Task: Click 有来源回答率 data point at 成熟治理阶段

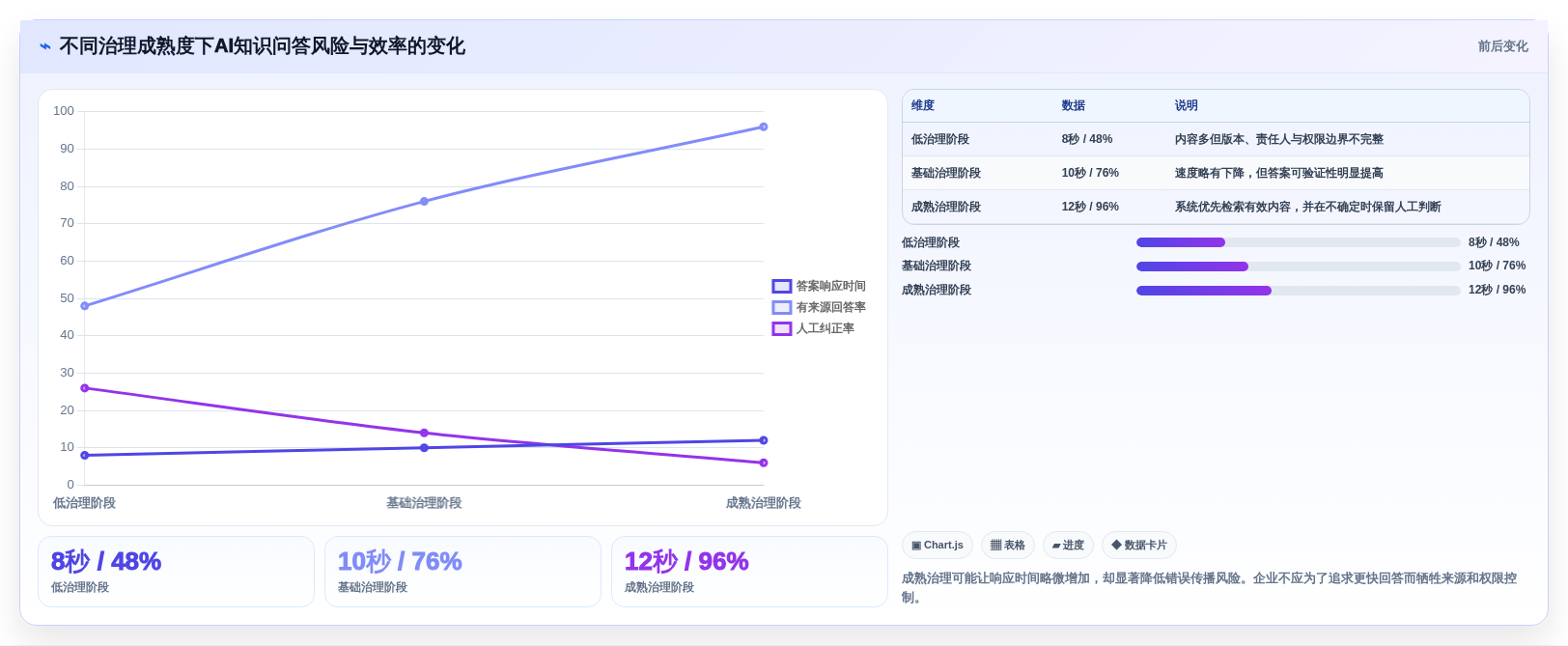Action: coord(764,126)
